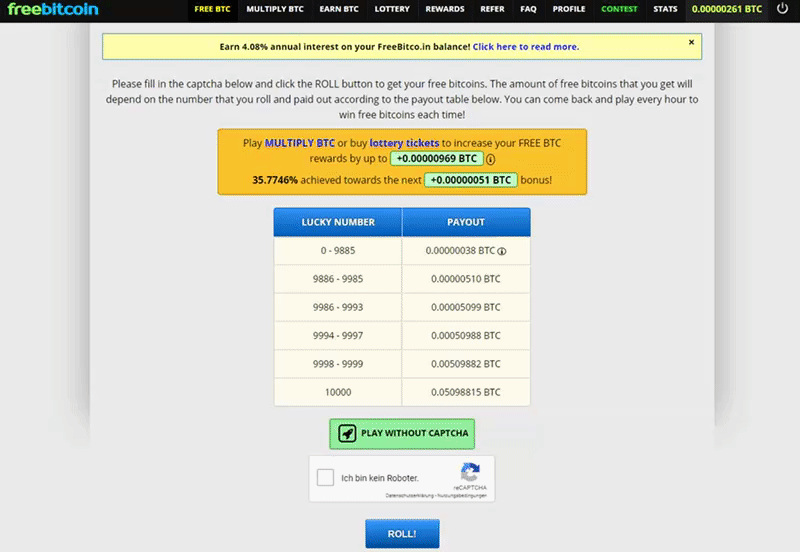
Task: Close the yellow interest banner
Action: (x=691, y=42)
